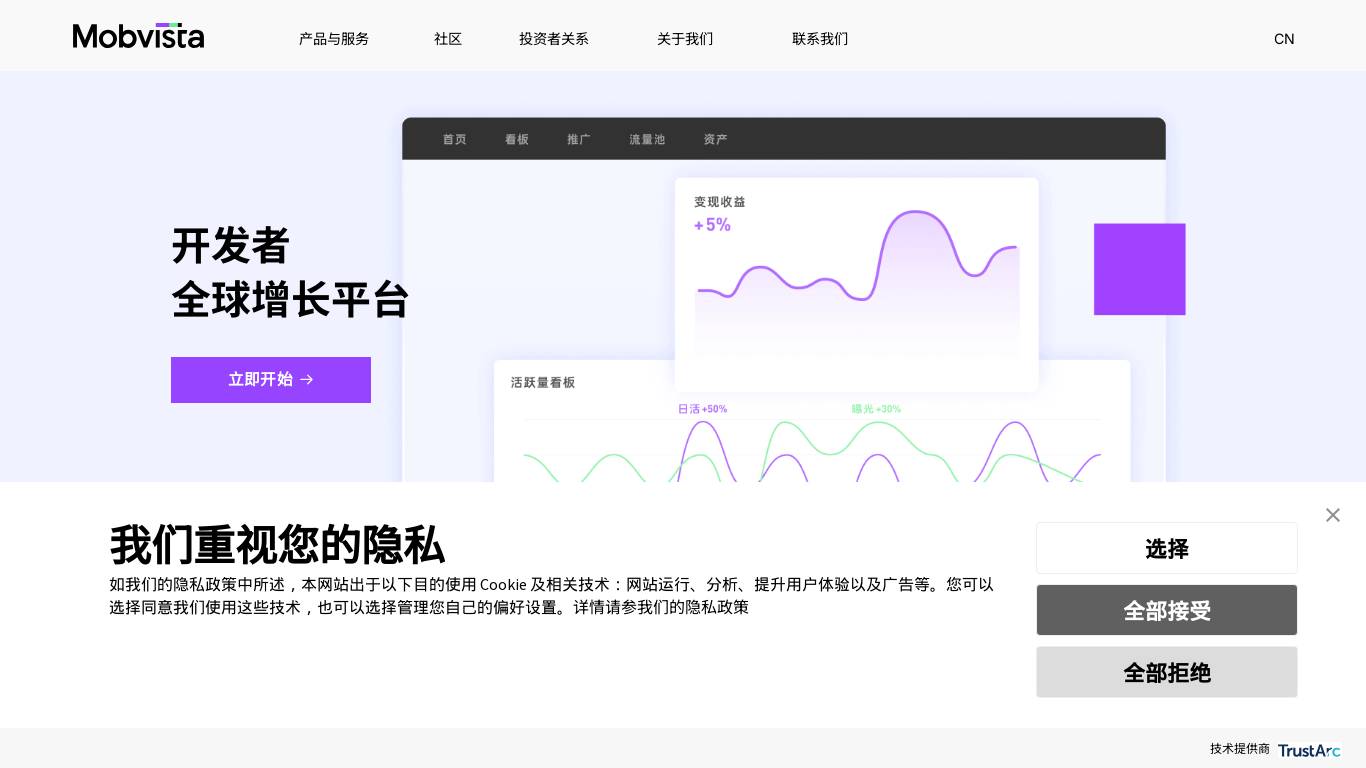Image resolution: width=1366 pixels, height=768 pixels.
Task: Click the 活跃量看板 chart title
Action: (x=543, y=382)
